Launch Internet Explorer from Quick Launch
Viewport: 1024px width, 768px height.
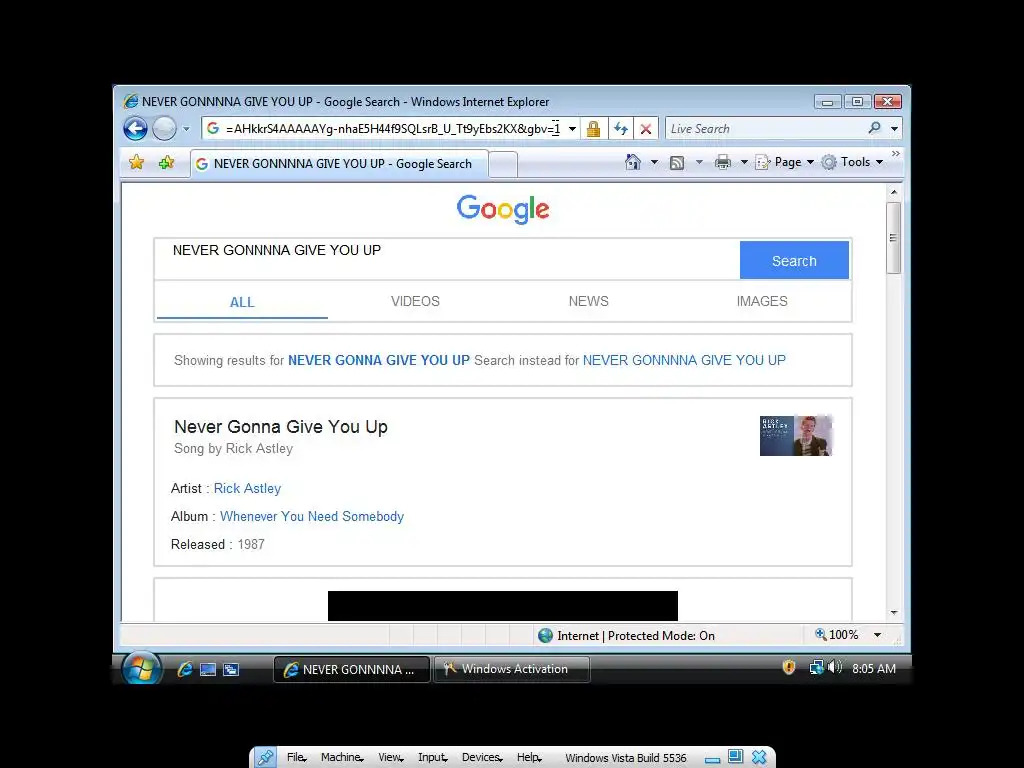pyautogui.click(x=185, y=669)
